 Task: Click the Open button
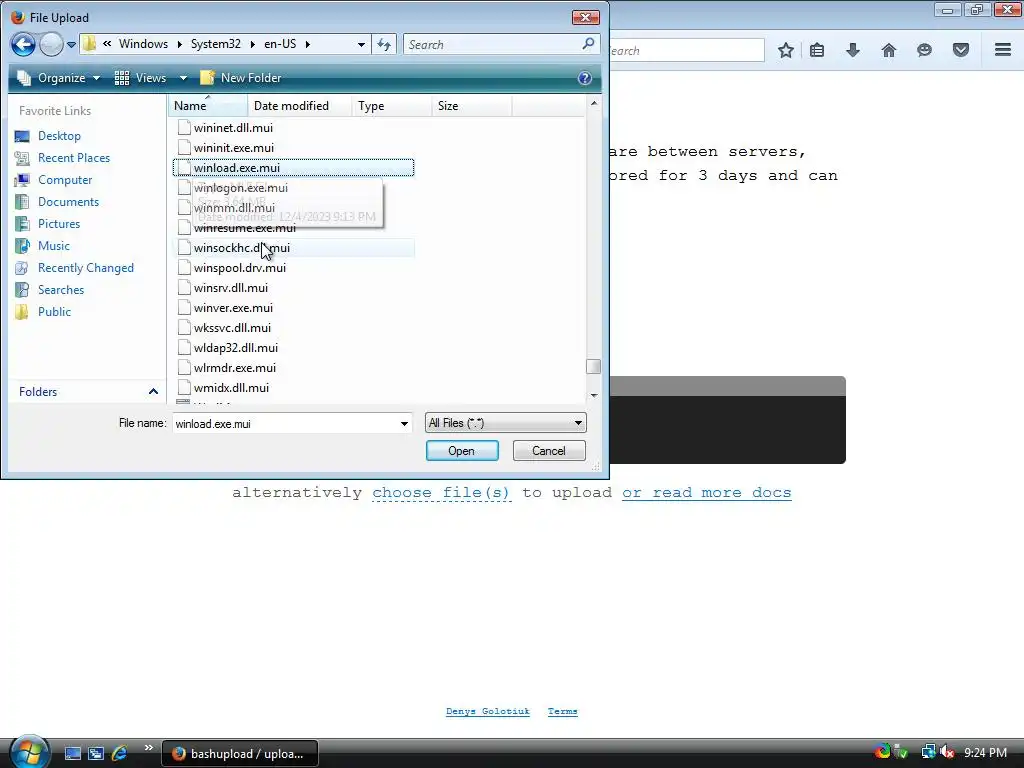(x=462, y=451)
